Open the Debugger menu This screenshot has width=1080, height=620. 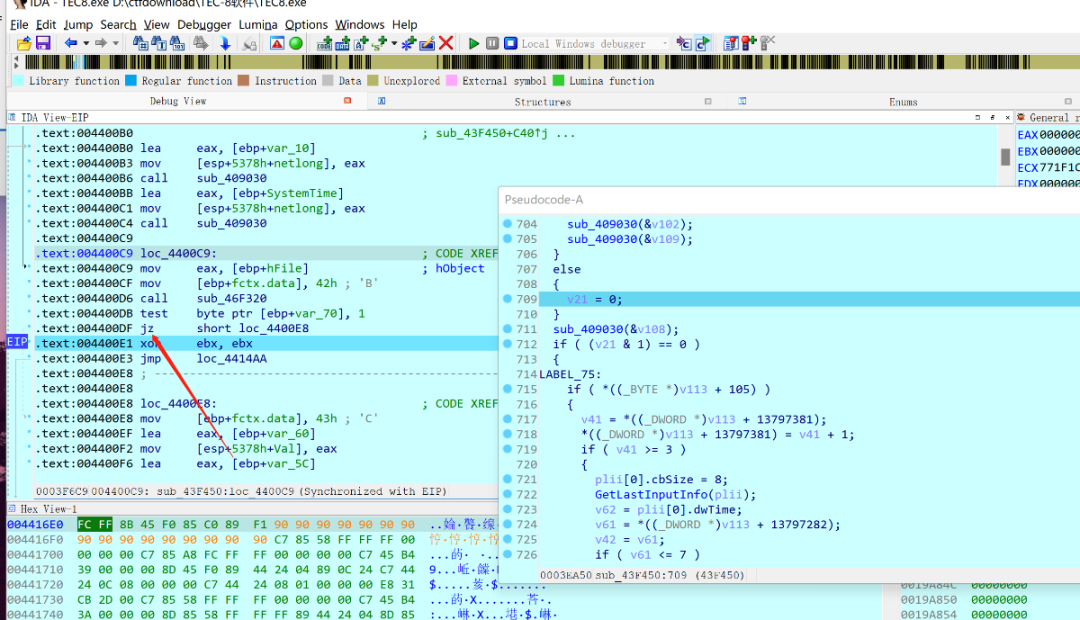click(x=204, y=25)
